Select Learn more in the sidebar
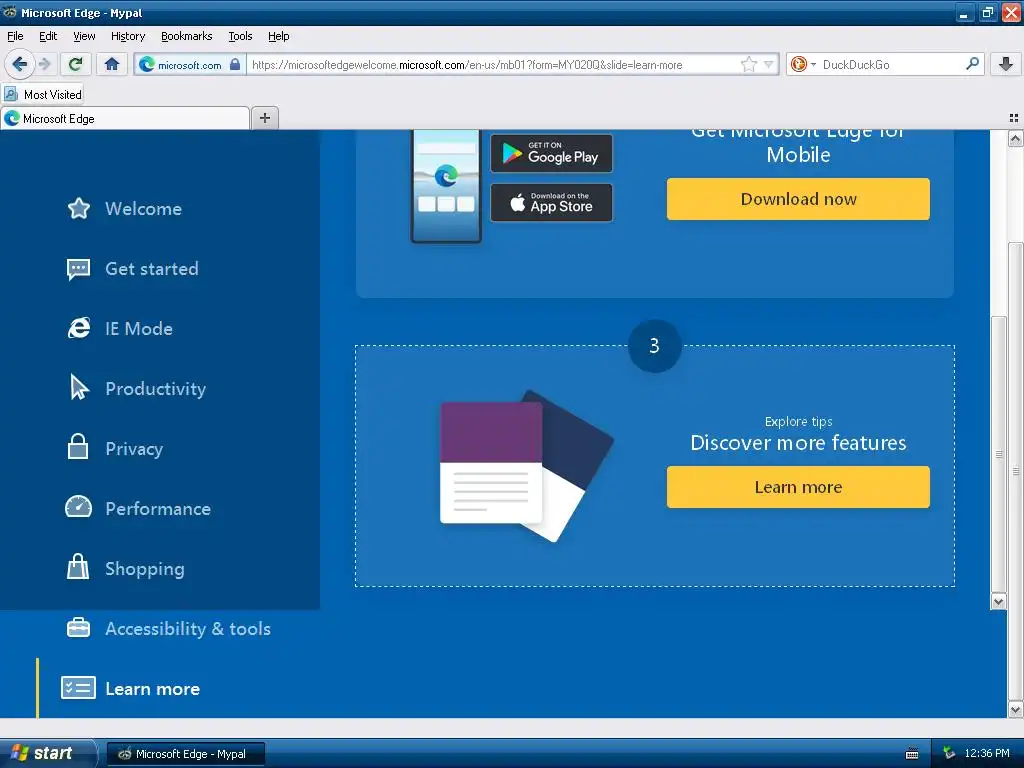Image resolution: width=1024 pixels, height=768 pixels. point(152,689)
